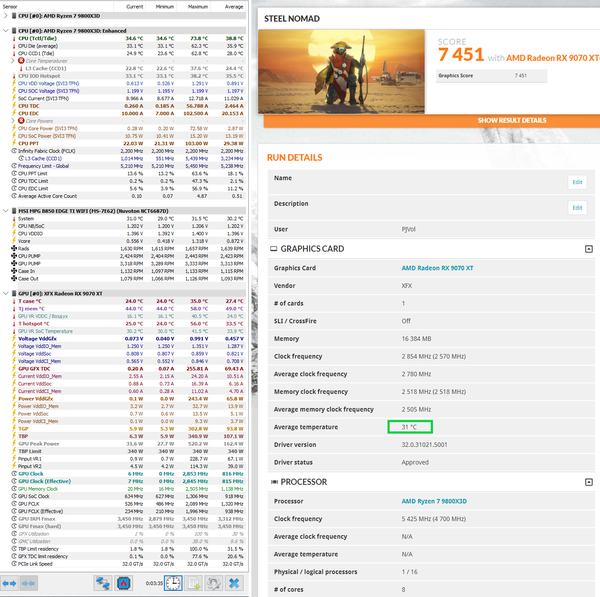This screenshot has width=600, height=597.
Task: Click the Average column header
Action: 234,7
